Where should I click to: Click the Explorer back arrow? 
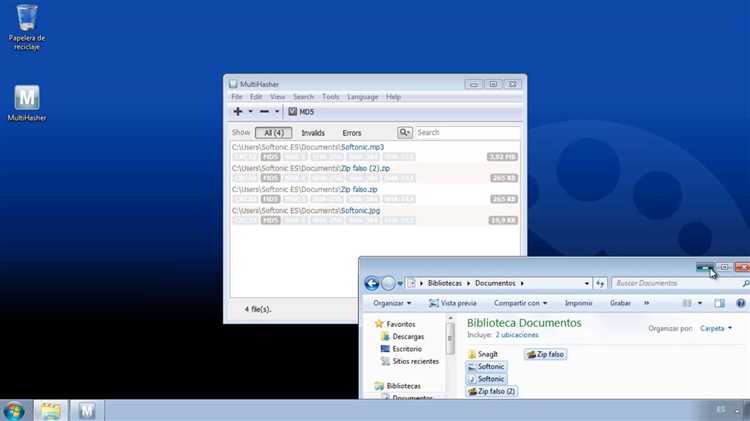[372, 283]
